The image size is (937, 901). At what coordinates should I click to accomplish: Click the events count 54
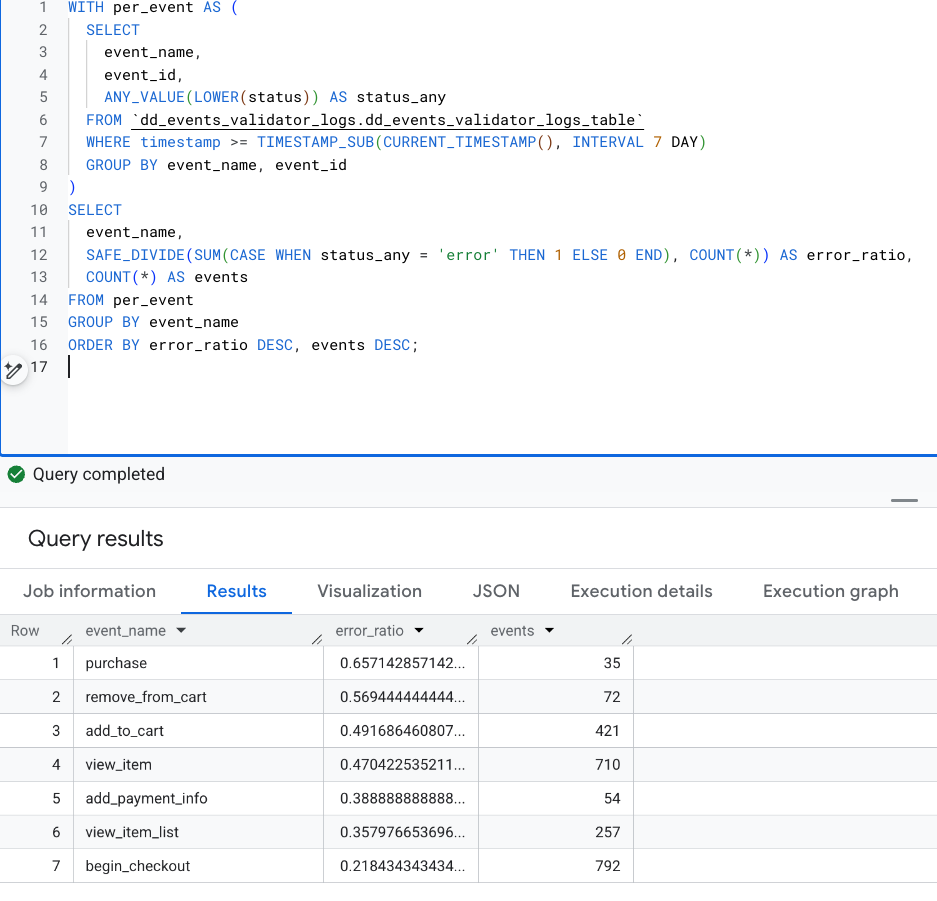pyautogui.click(x=612, y=798)
